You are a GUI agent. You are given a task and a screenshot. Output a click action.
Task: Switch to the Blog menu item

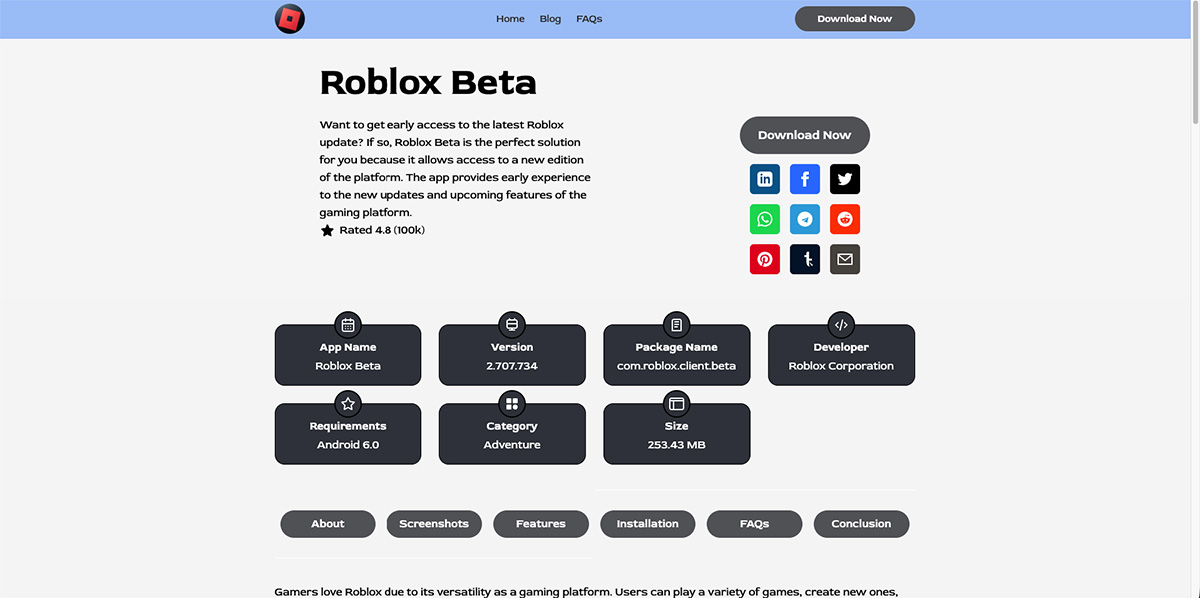coord(549,18)
